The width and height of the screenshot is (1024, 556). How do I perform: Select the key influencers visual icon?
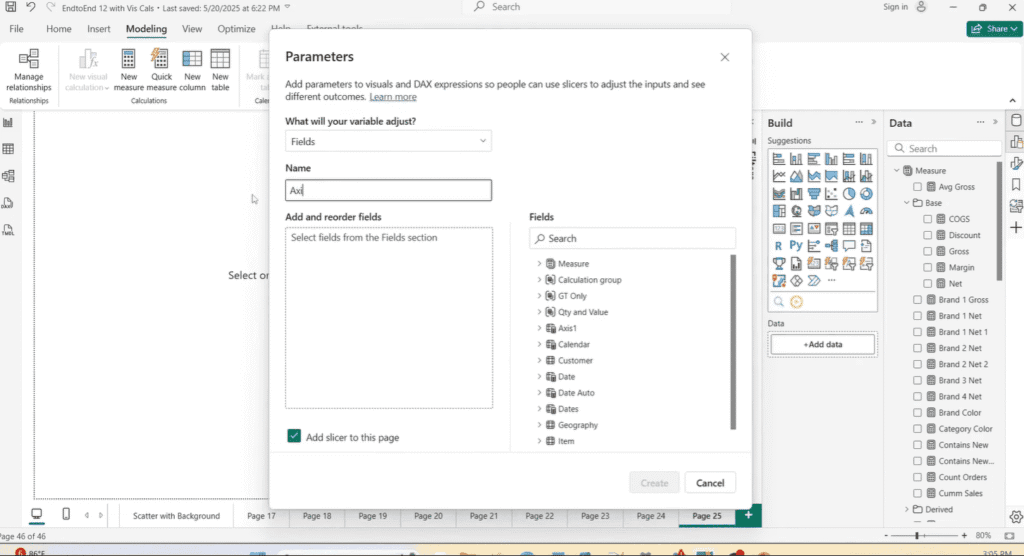pos(814,246)
